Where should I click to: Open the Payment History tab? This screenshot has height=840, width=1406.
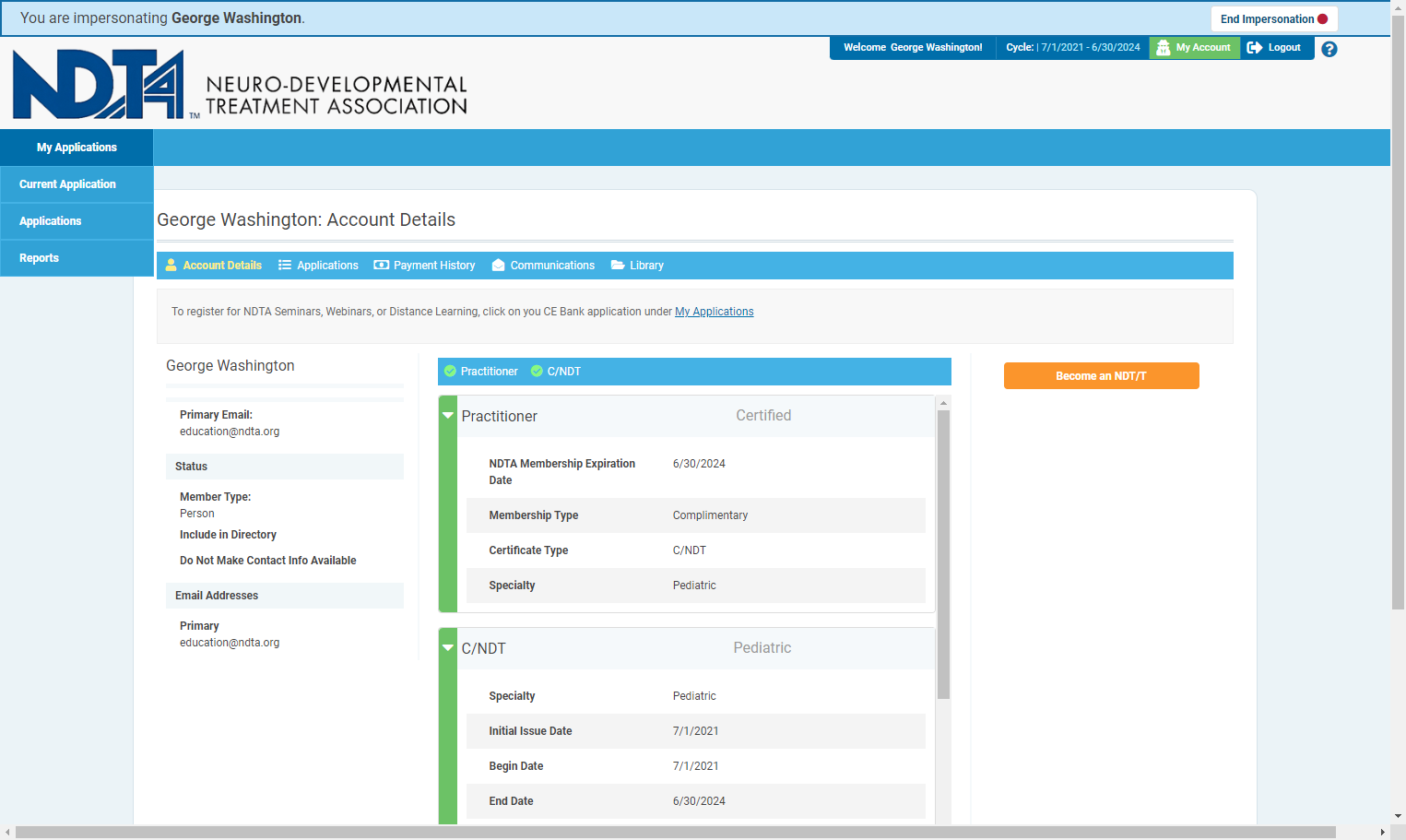(x=424, y=266)
